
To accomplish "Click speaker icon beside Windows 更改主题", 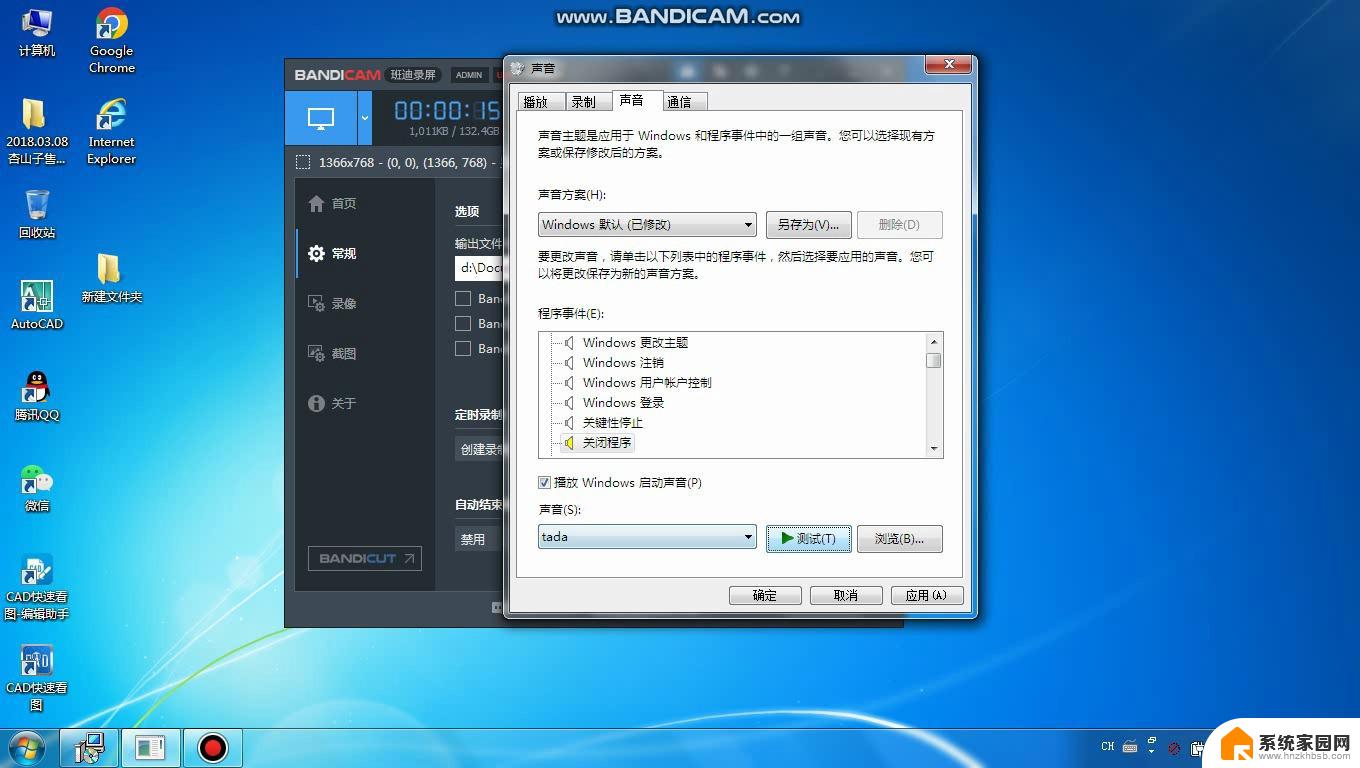I will [568, 342].
